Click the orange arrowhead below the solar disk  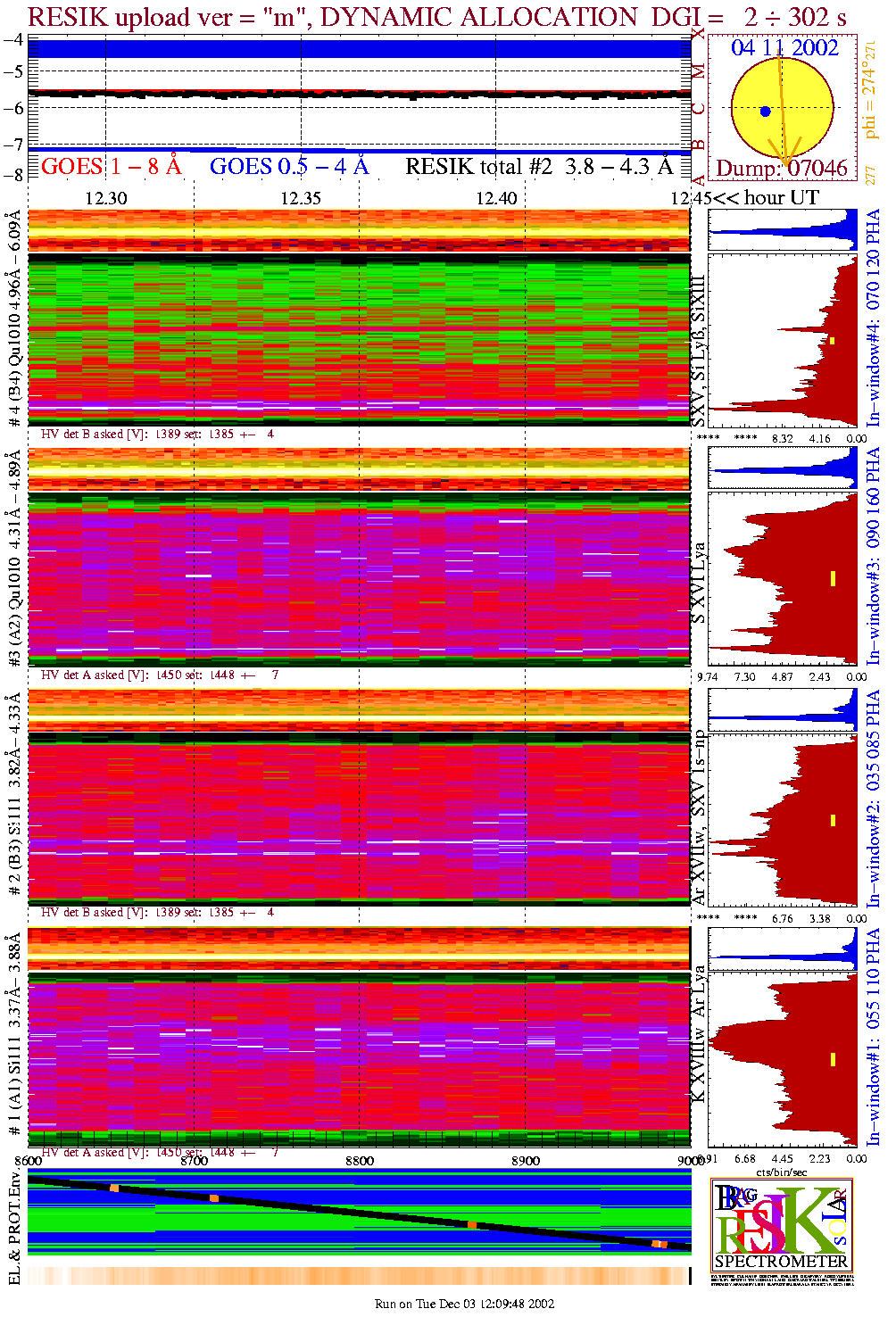784,149
